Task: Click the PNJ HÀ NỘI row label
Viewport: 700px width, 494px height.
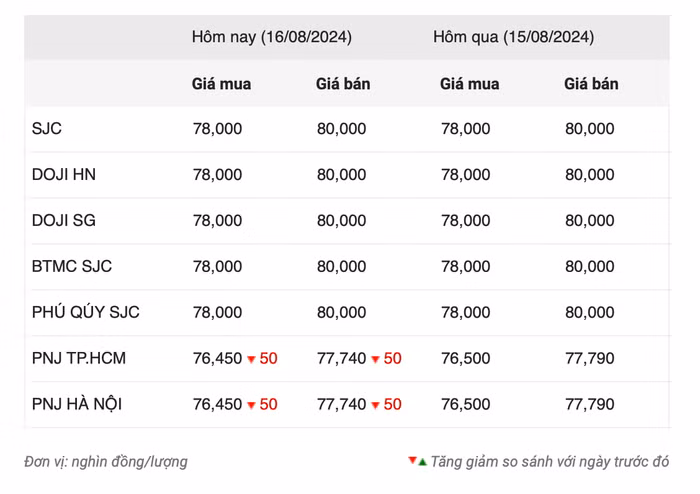Action: pyautogui.click(x=77, y=405)
